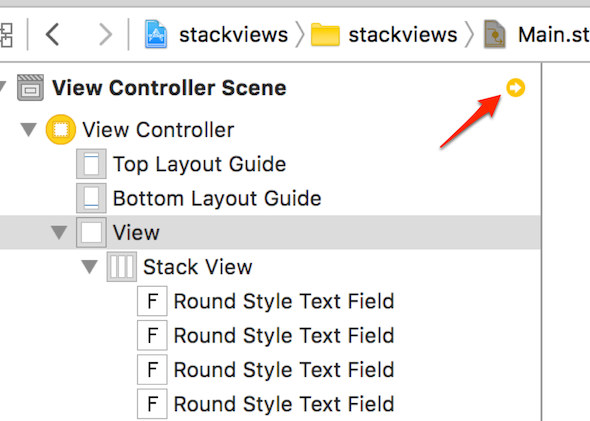This screenshot has height=421, width=590.
Task: Click the yellow stackviews folder icon
Action: coord(325,35)
